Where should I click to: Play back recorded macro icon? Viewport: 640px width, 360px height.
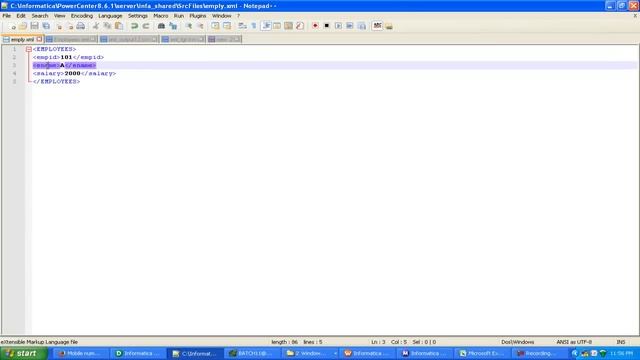pyautogui.click(x=338, y=26)
